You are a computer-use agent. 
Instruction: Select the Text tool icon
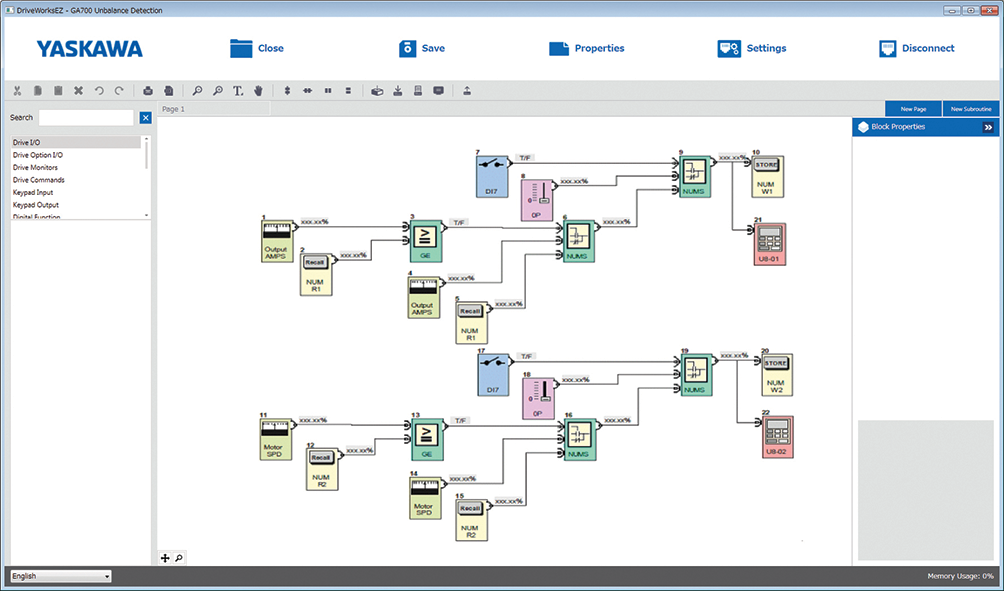[x=238, y=91]
